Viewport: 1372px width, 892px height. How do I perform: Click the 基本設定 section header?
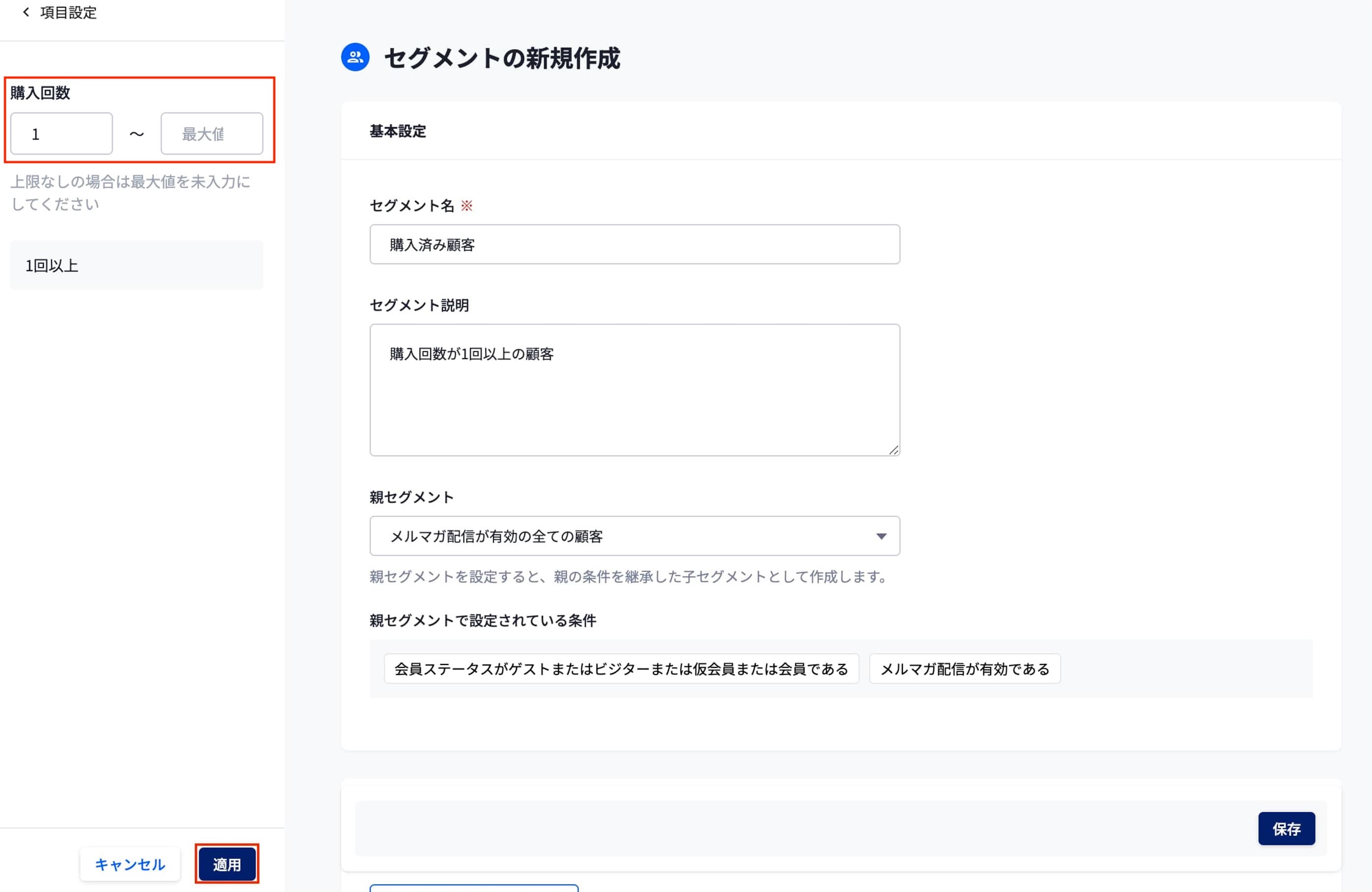click(398, 131)
